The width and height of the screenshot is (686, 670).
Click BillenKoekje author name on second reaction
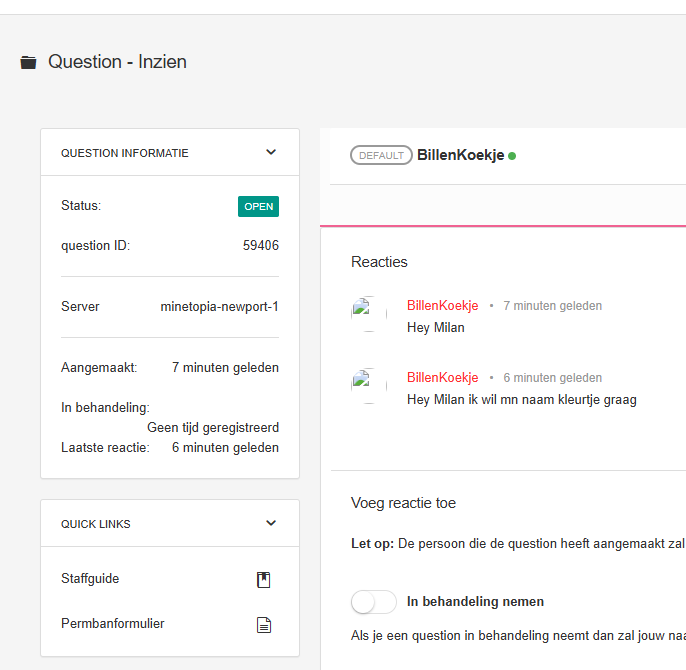tap(442, 378)
